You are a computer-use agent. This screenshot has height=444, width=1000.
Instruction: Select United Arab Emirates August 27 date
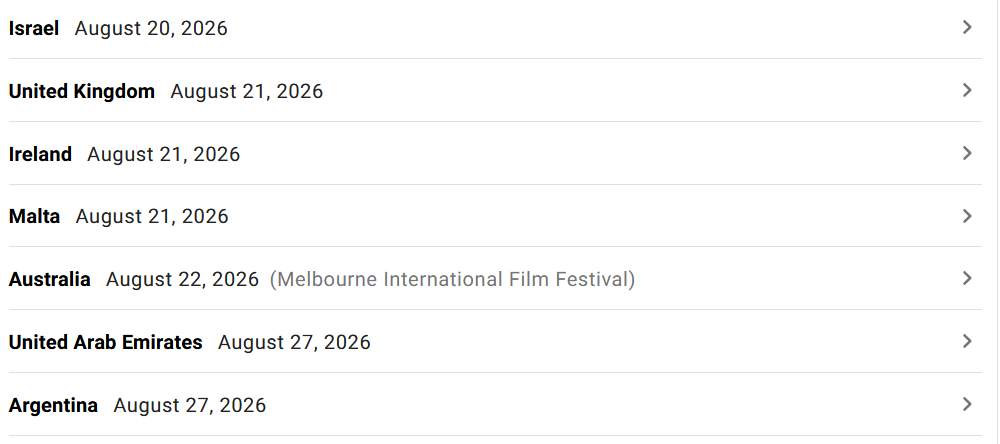(x=294, y=343)
